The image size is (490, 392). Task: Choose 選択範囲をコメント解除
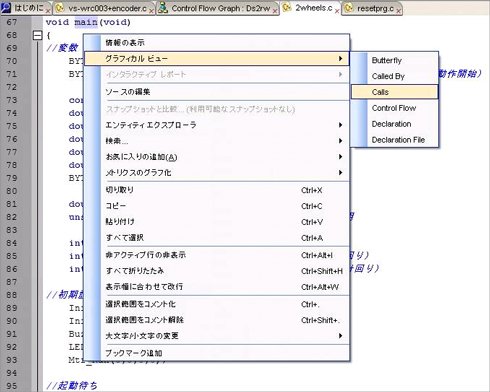[x=216, y=320]
